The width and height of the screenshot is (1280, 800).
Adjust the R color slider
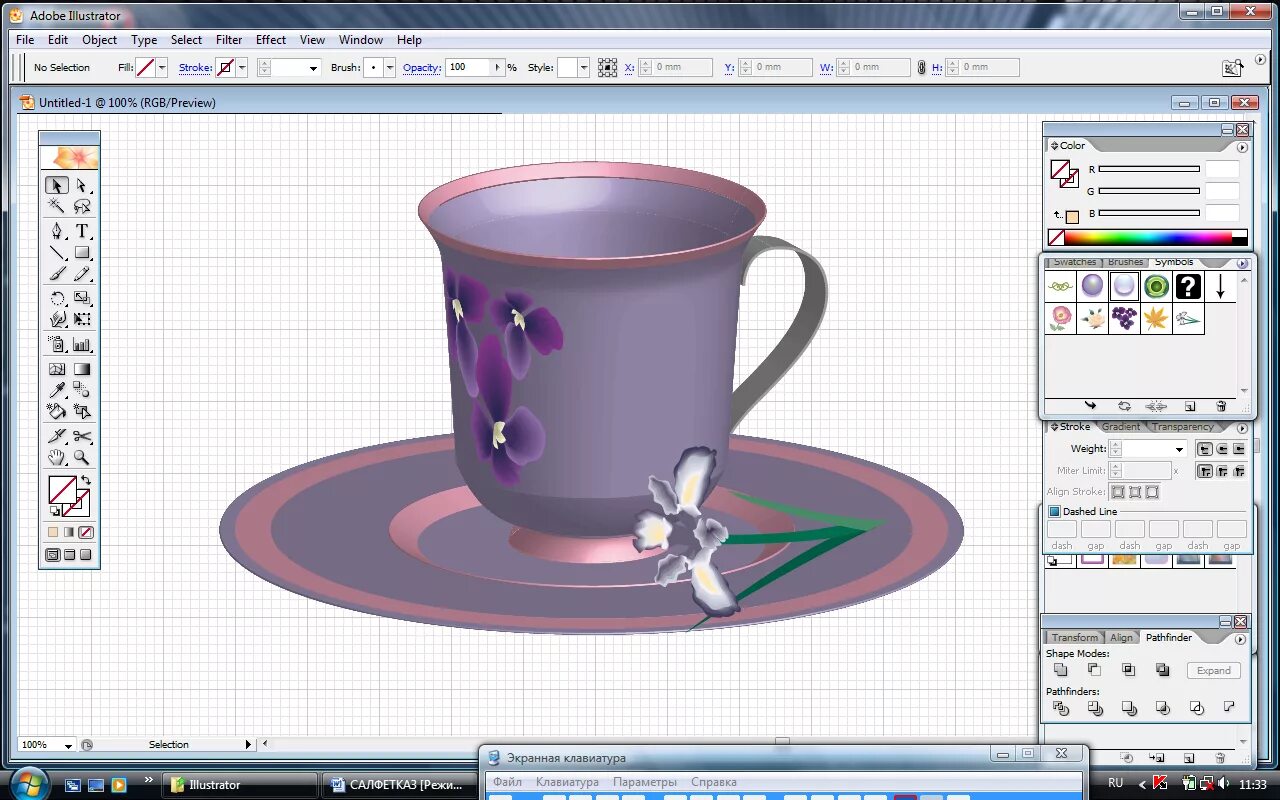(1149, 169)
